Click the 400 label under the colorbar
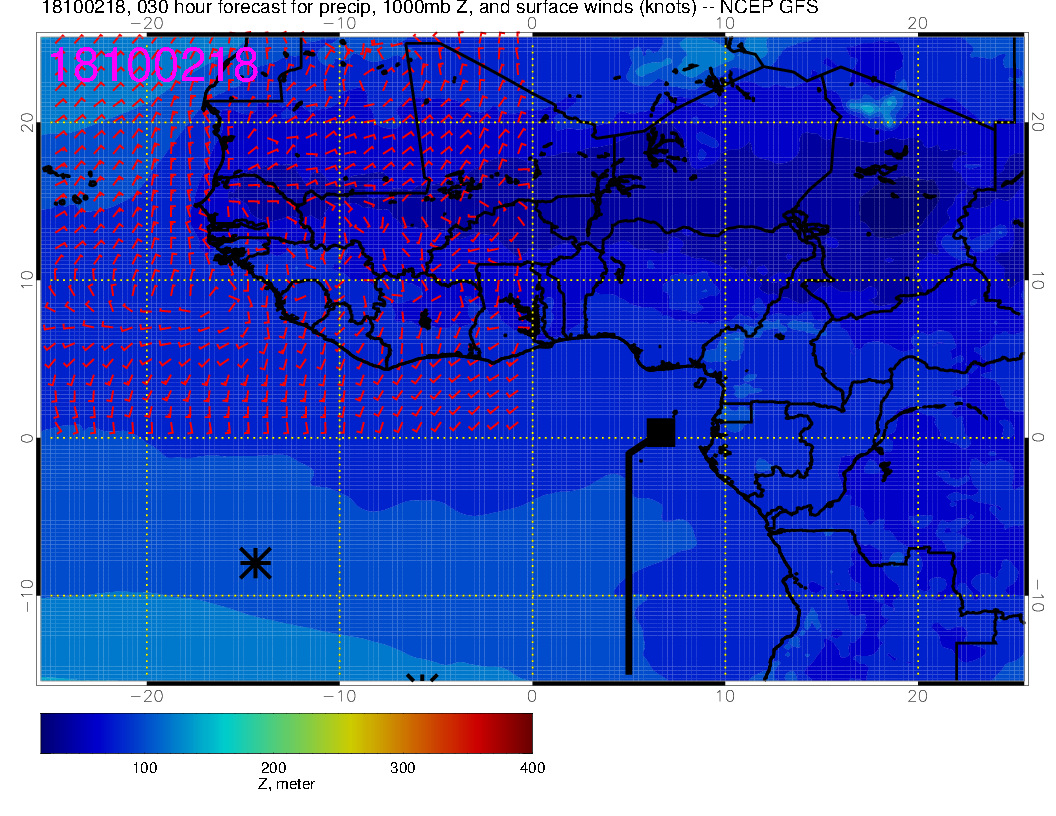The height and width of the screenshot is (816, 1056). pyautogui.click(x=532, y=767)
